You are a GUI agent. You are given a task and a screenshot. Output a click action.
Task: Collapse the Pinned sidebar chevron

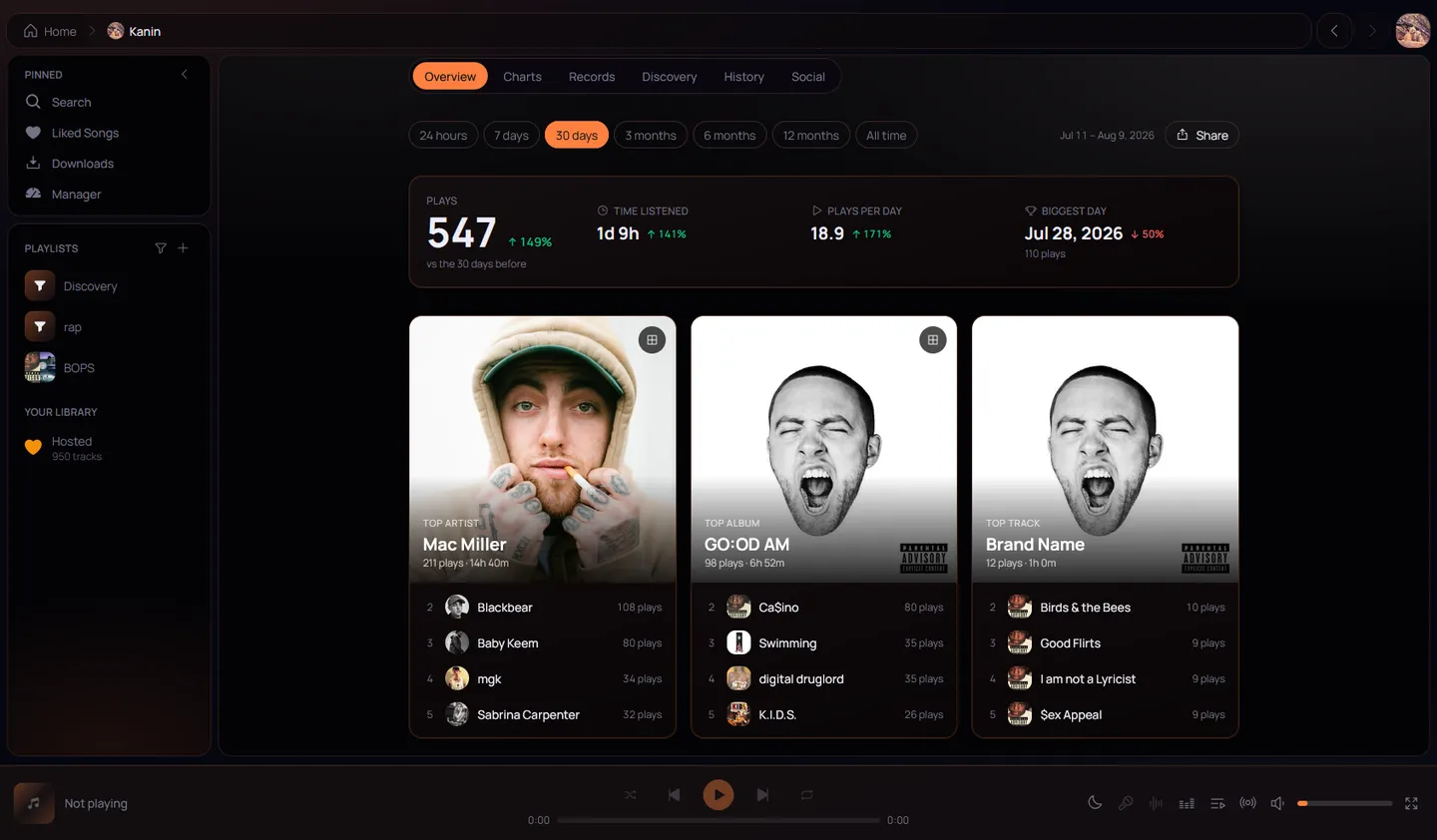(184, 75)
